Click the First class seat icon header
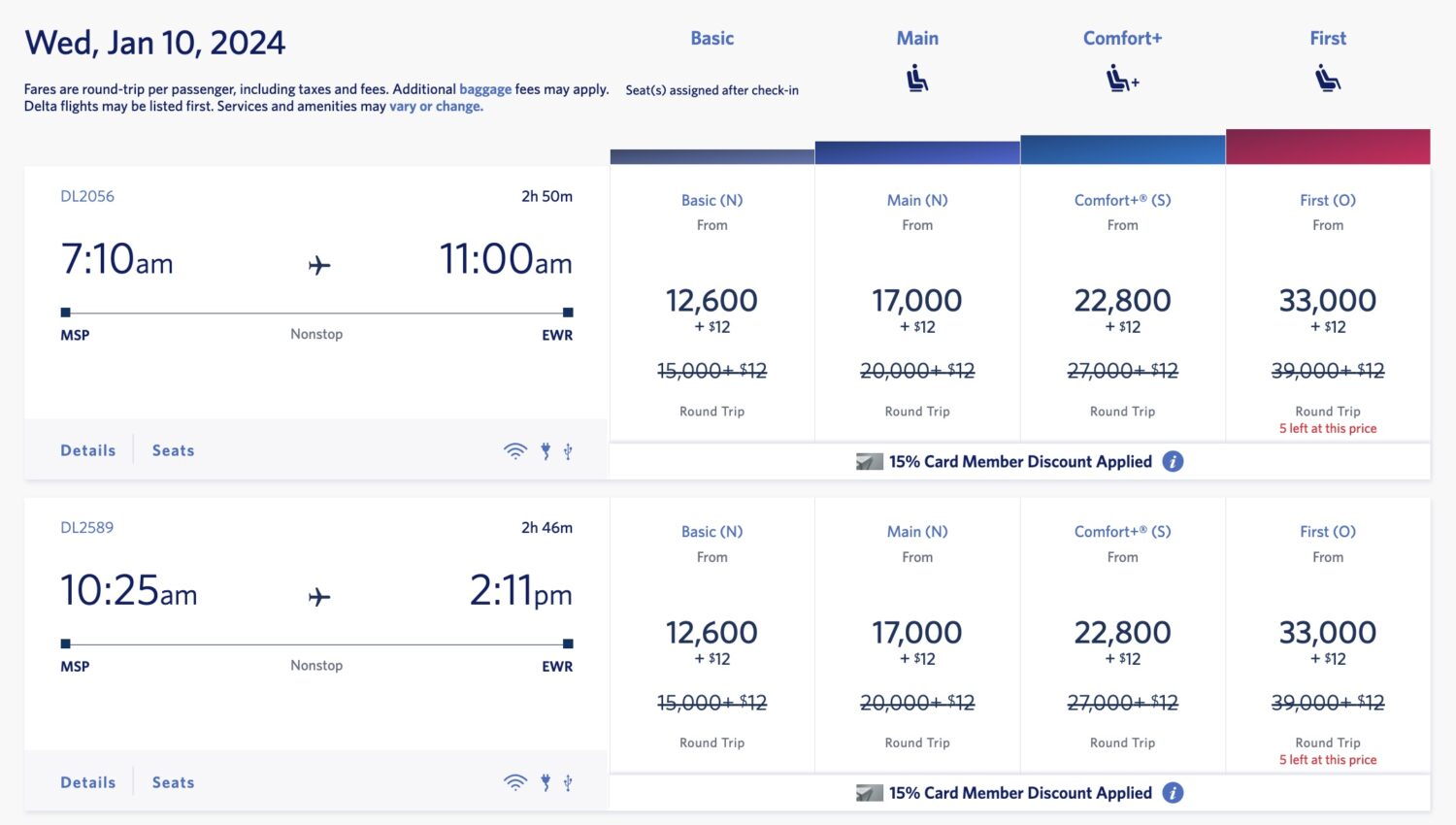Image resolution: width=1456 pixels, height=825 pixels. coord(1327,78)
